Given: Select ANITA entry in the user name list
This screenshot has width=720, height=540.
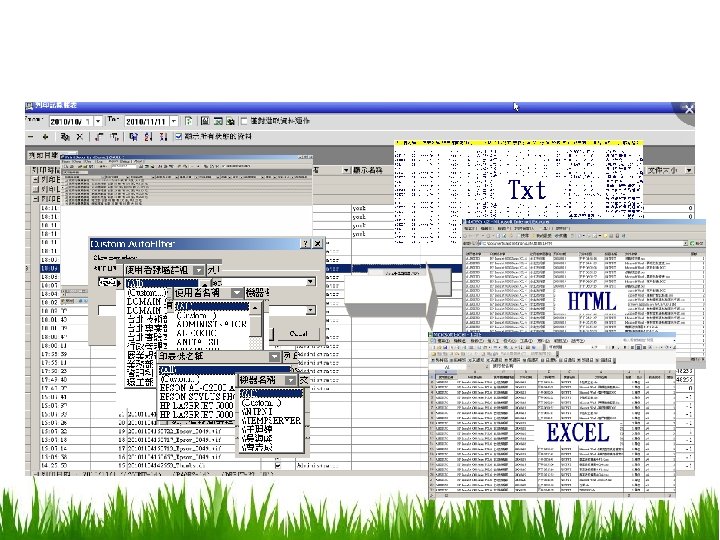Looking at the screenshot, I should click(198, 342).
